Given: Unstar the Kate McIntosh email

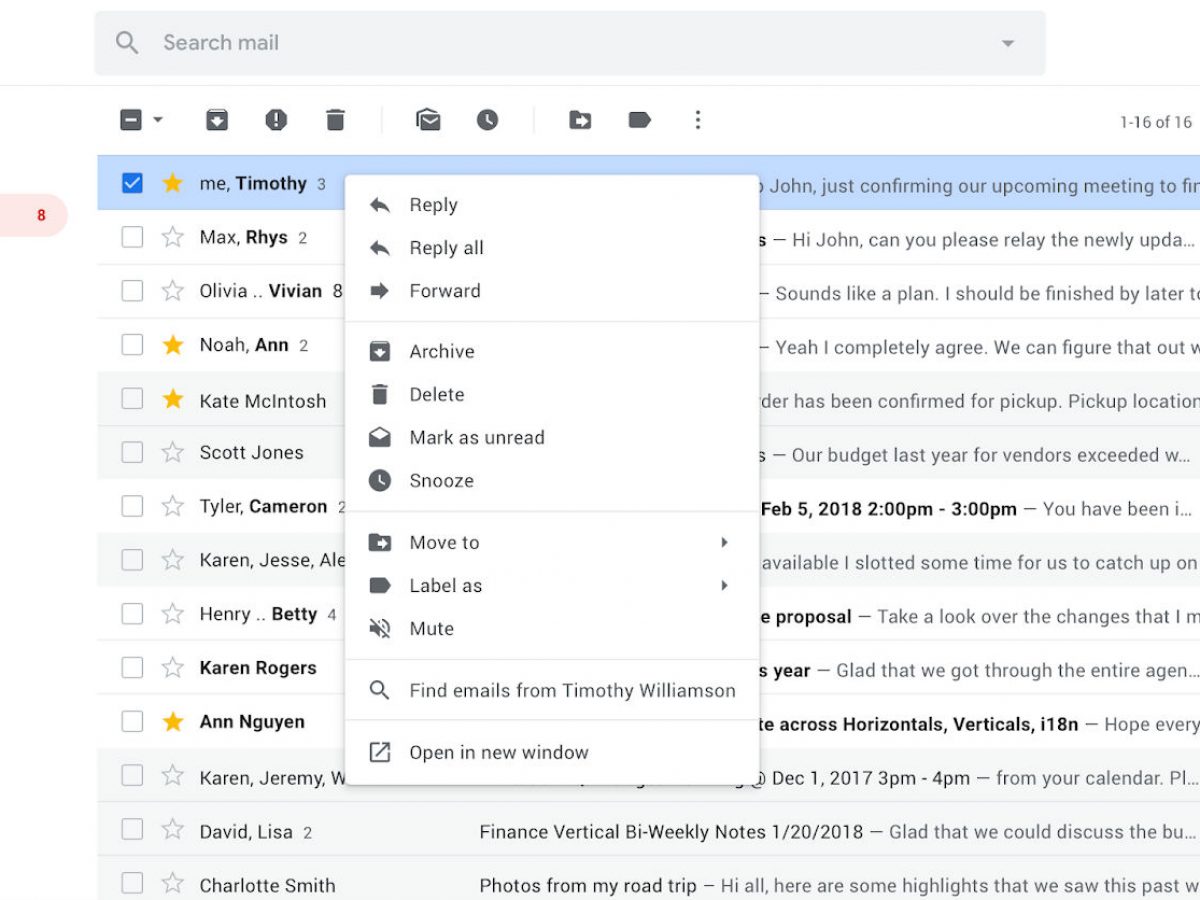Looking at the screenshot, I should 173,400.
